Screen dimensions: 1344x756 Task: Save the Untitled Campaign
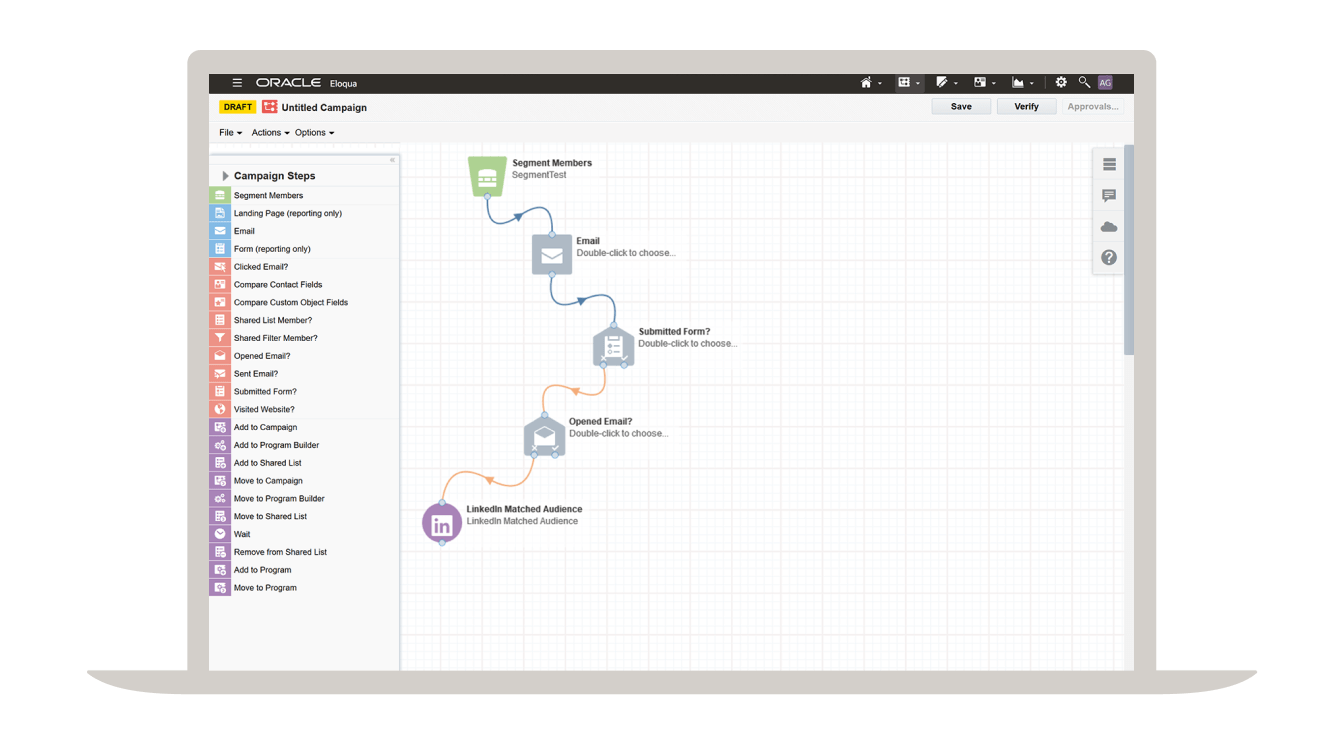tap(960, 106)
